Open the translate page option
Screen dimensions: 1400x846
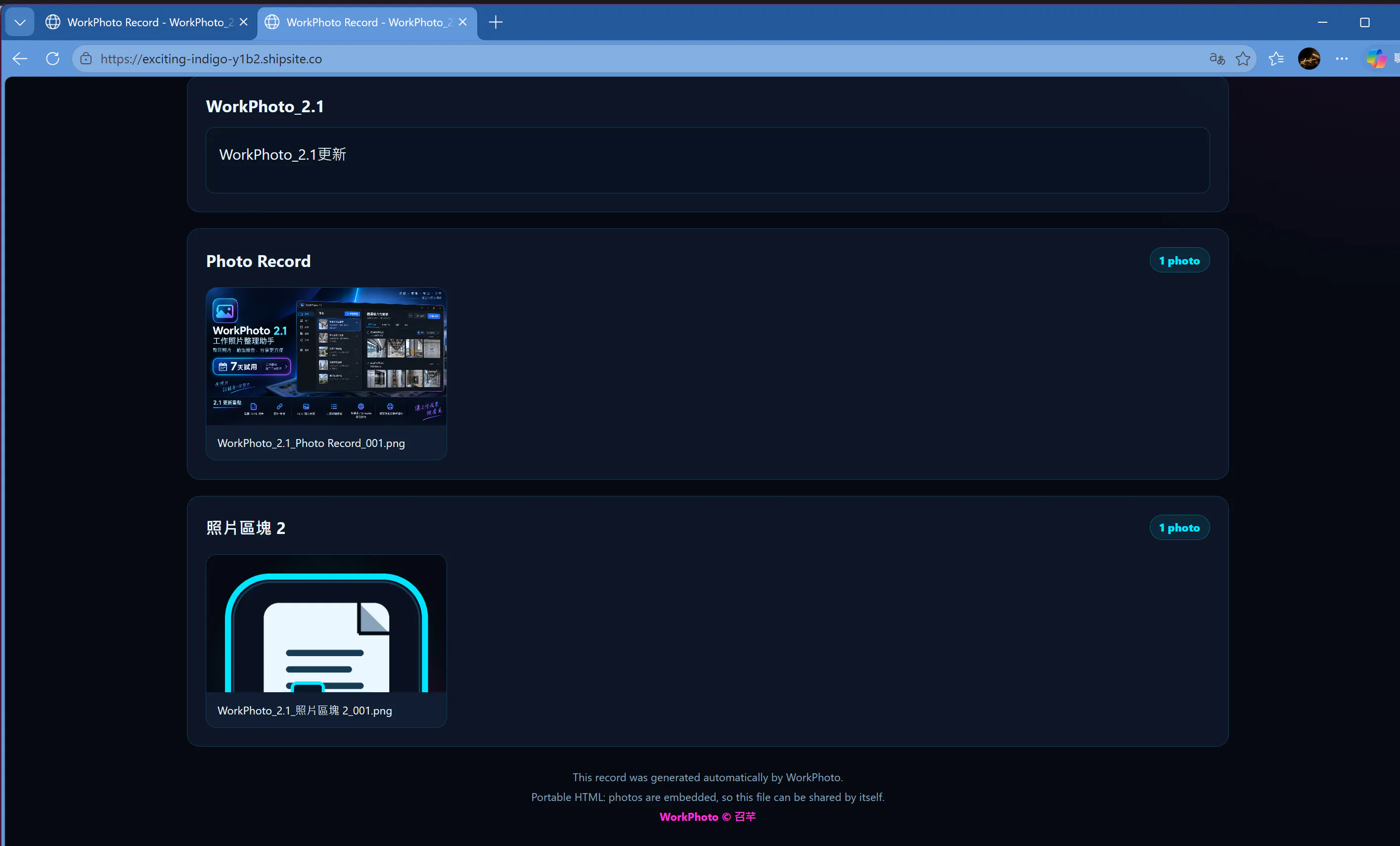click(x=1217, y=58)
